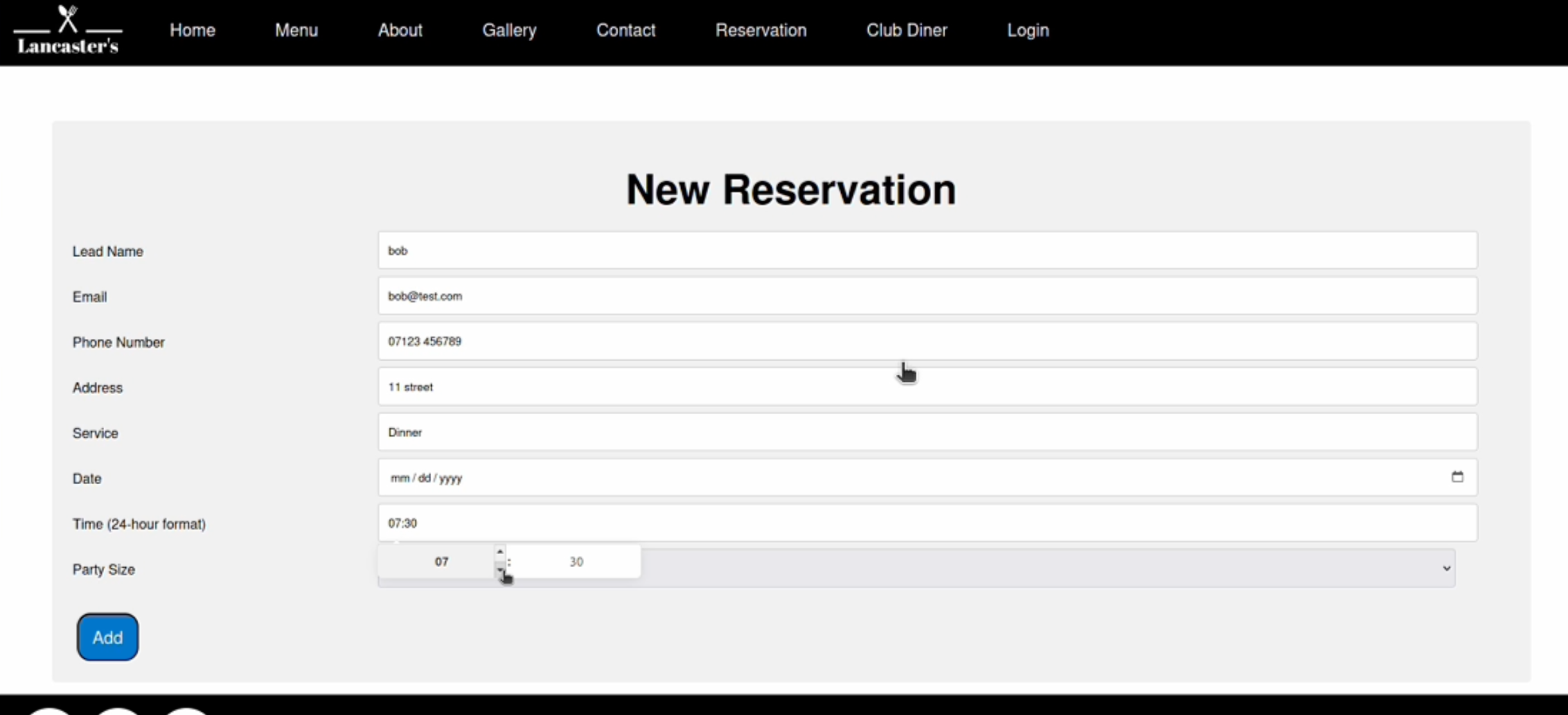
Task: Select the hour value 07 in time popup
Action: pos(441,561)
